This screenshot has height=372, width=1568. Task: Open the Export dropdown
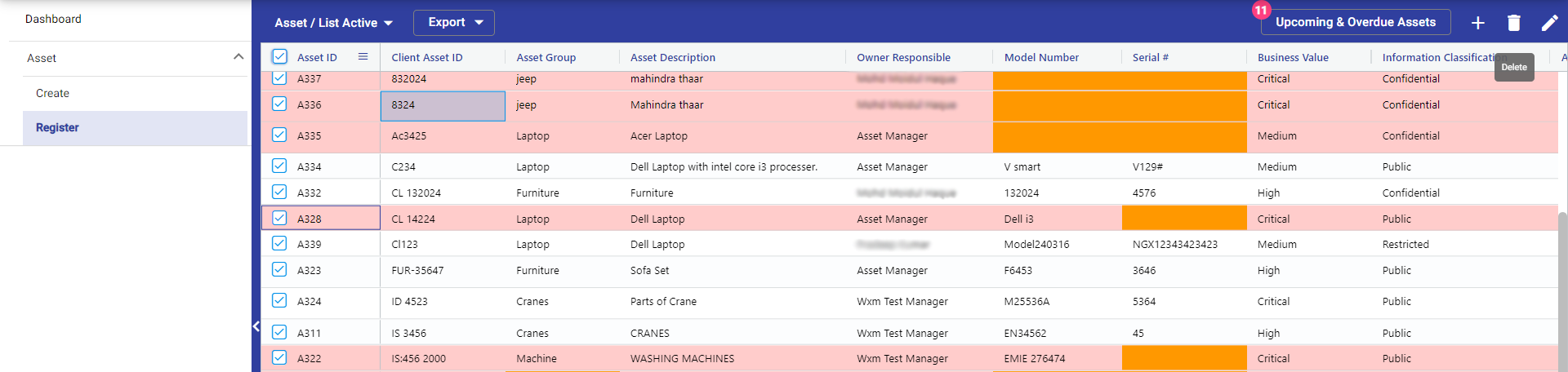(454, 23)
